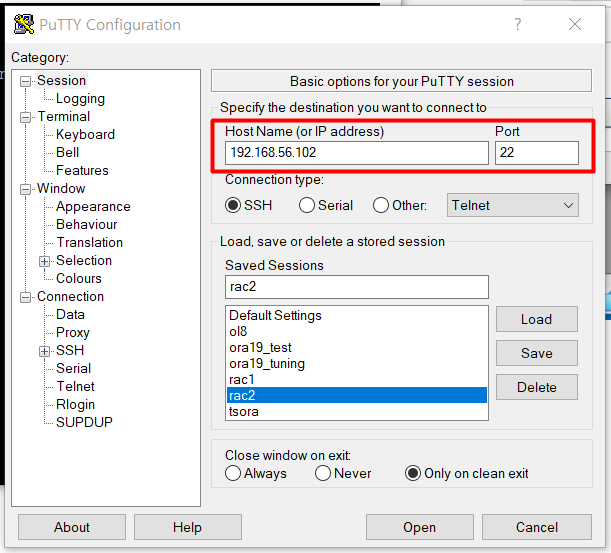Open the Telnet connection type dropdown
The height and width of the screenshot is (553, 611).
click(513, 205)
